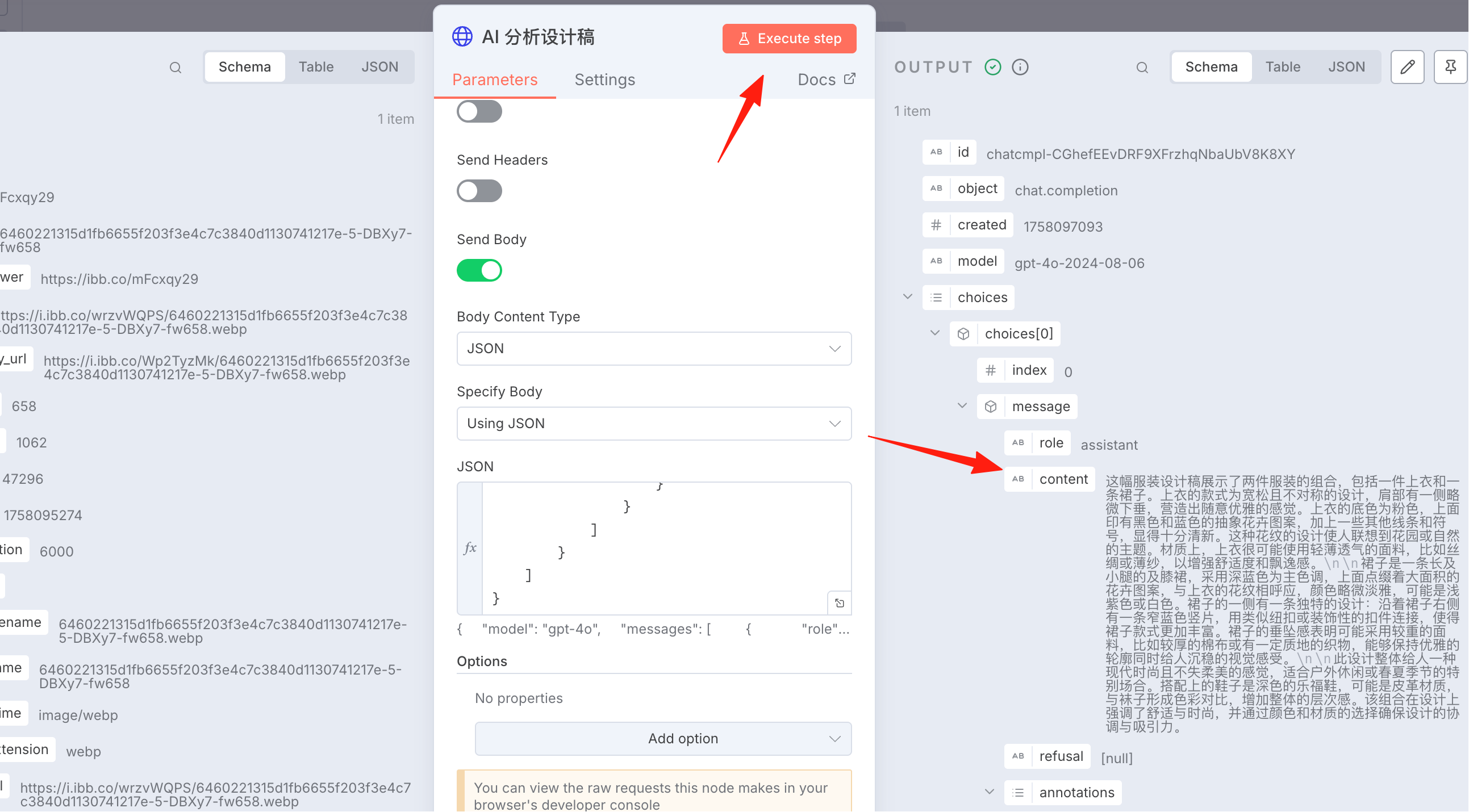Collapse the annotations chevron
Viewport: 1469px width, 812px height.
[x=990, y=792]
